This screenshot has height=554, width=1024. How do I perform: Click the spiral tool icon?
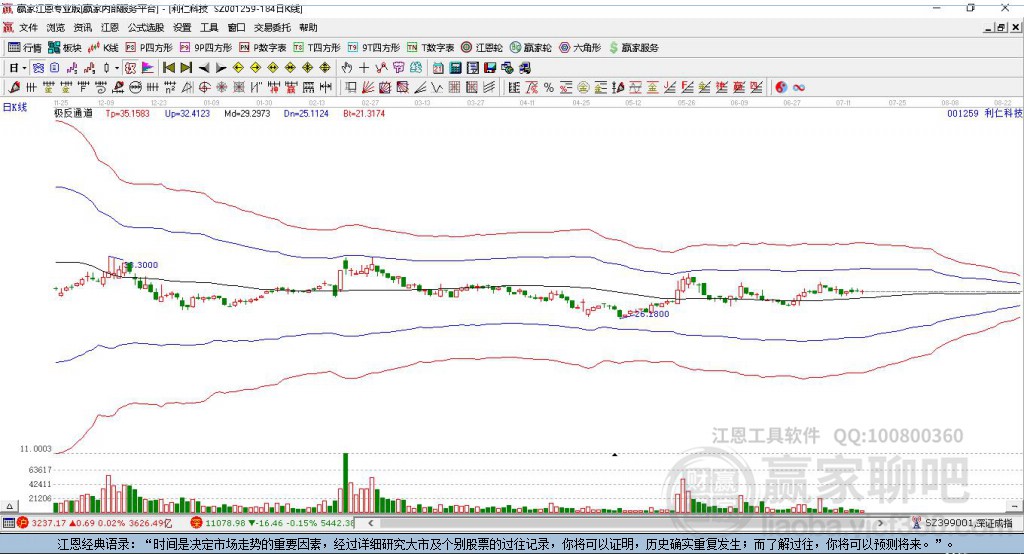pyautogui.click(x=101, y=88)
